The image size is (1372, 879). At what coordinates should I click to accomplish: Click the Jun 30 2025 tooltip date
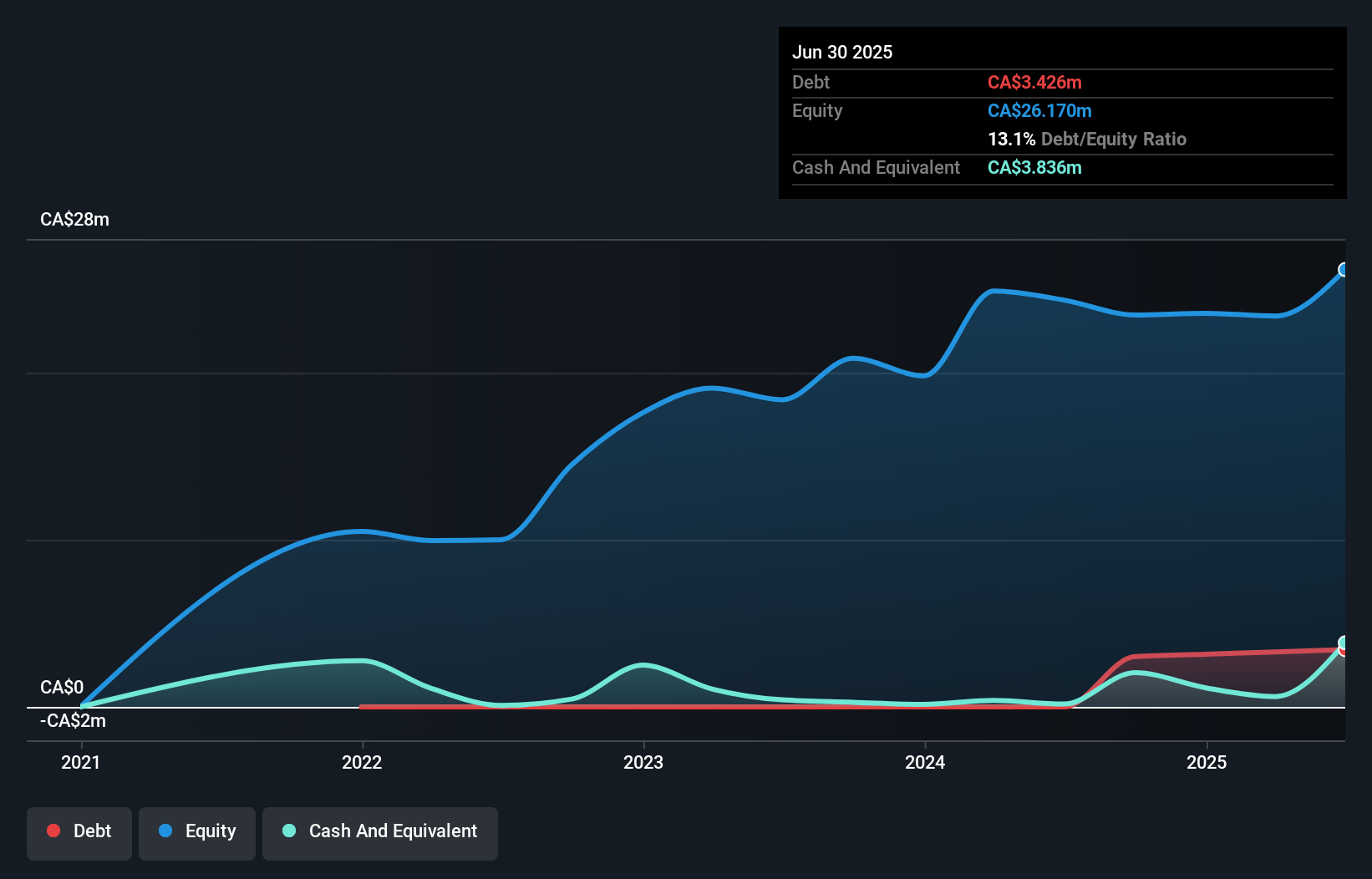point(842,52)
